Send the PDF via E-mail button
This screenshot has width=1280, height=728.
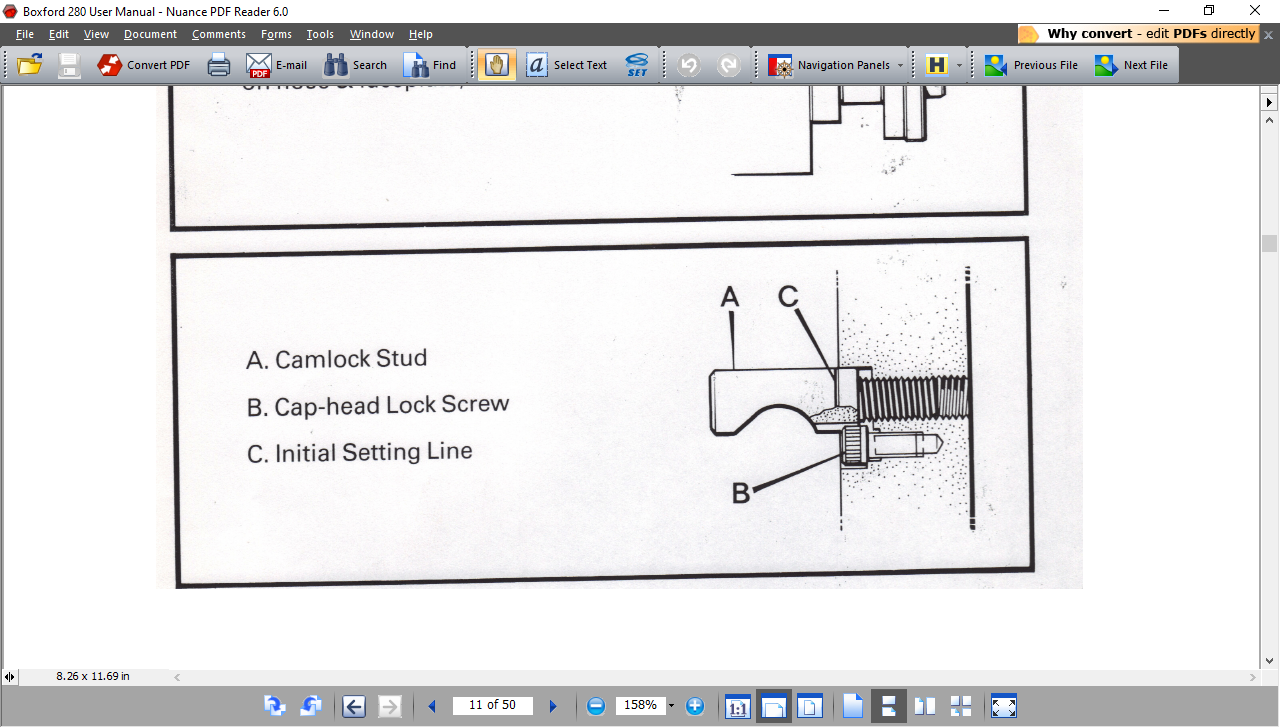(x=277, y=65)
